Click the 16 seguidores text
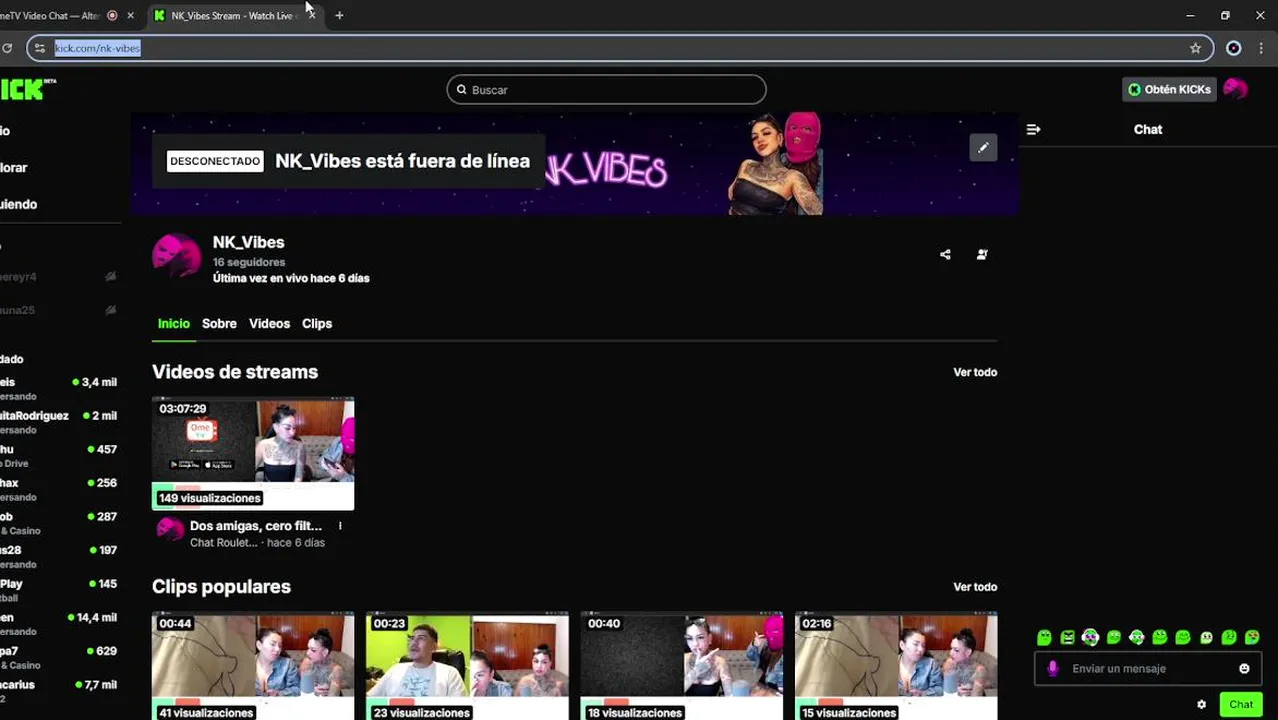 click(249, 262)
